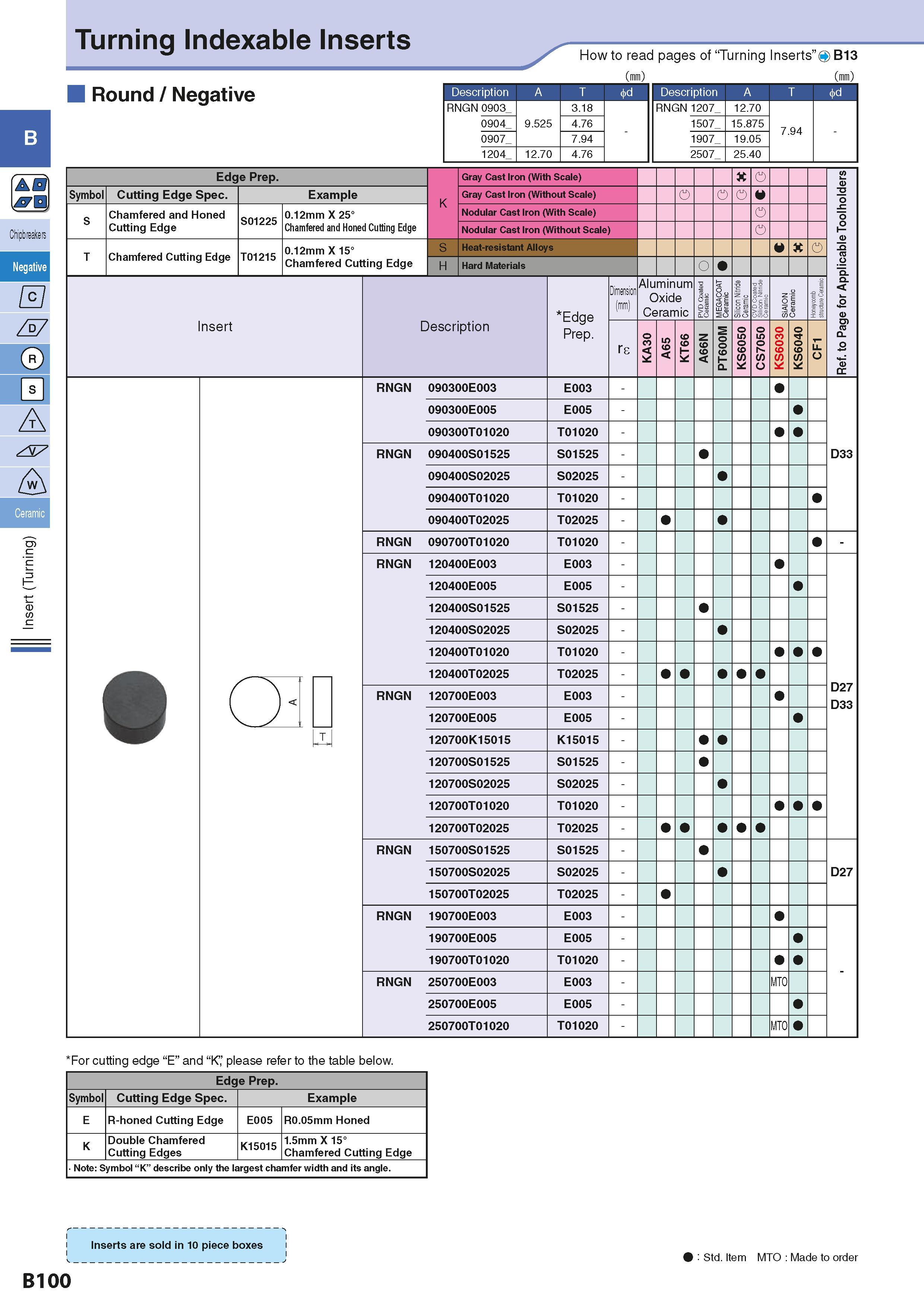Click the B13 page reference link

pos(845,55)
